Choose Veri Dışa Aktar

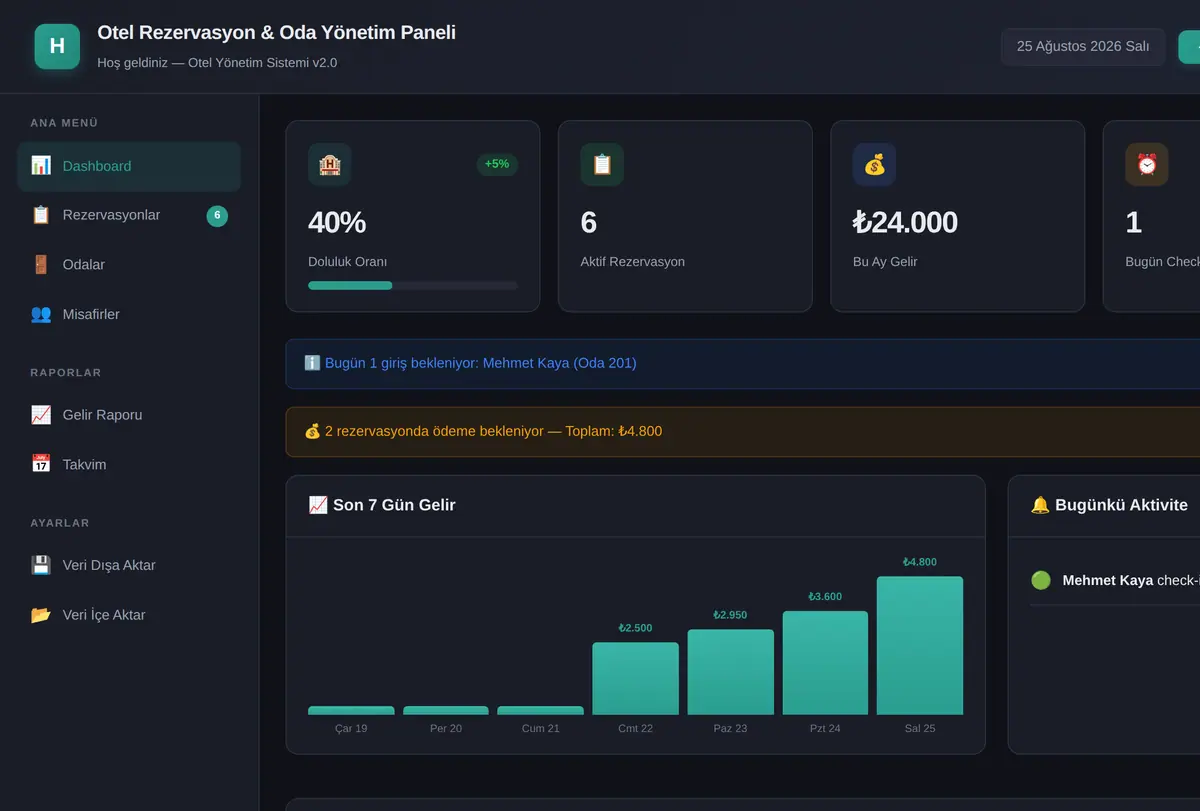pos(129,565)
